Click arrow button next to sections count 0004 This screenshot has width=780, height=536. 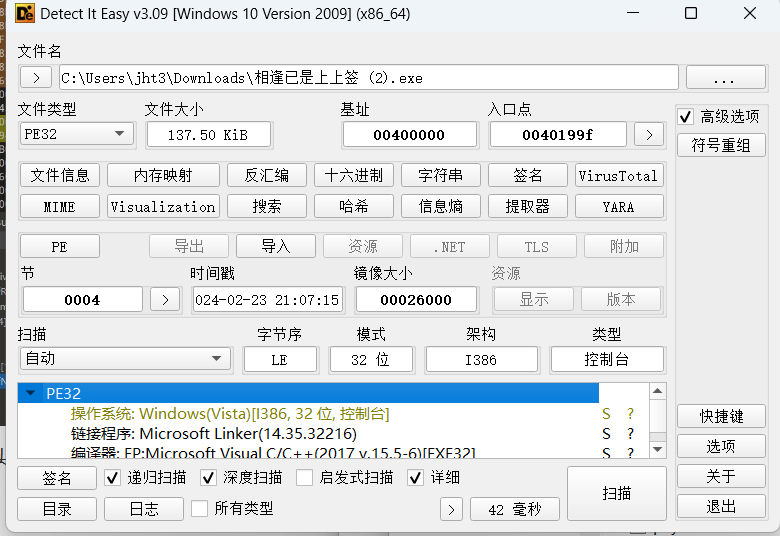pyautogui.click(x=165, y=300)
